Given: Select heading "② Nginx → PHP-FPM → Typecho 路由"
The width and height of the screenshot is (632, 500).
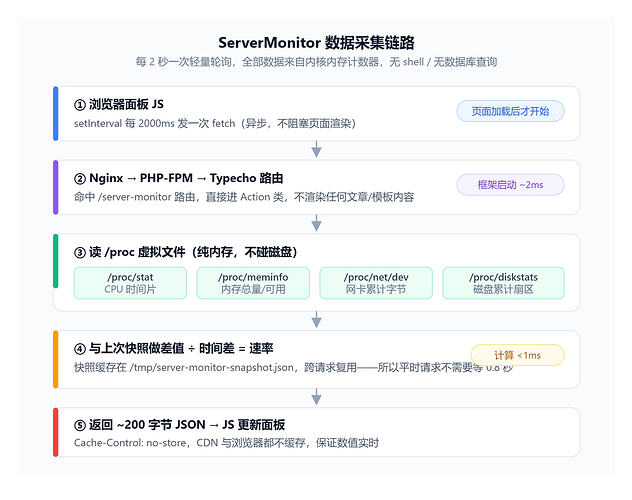Looking at the screenshot, I should point(179,178).
